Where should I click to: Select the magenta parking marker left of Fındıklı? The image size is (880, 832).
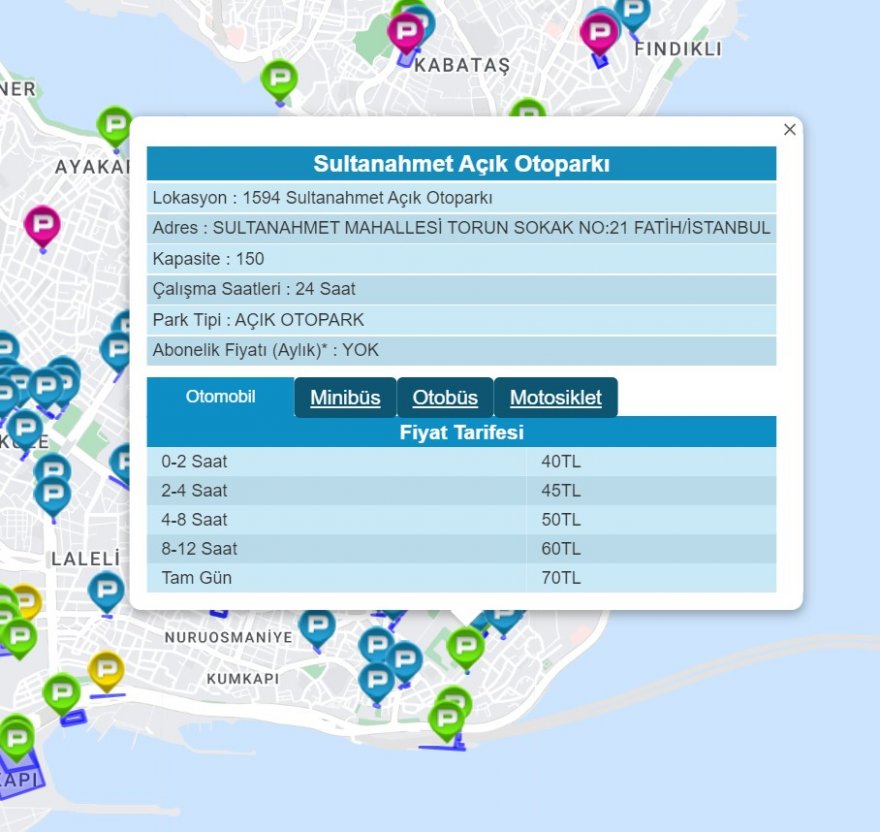point(598,34)
